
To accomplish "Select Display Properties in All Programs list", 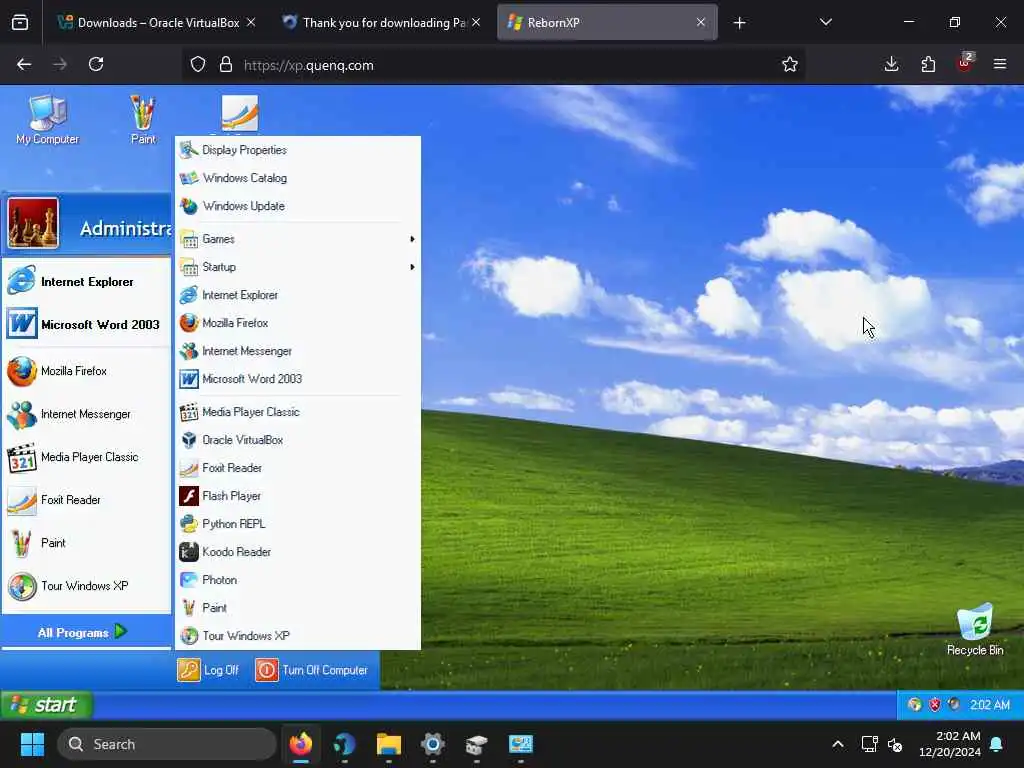I will pyautogui.click(x=298, y=150).
